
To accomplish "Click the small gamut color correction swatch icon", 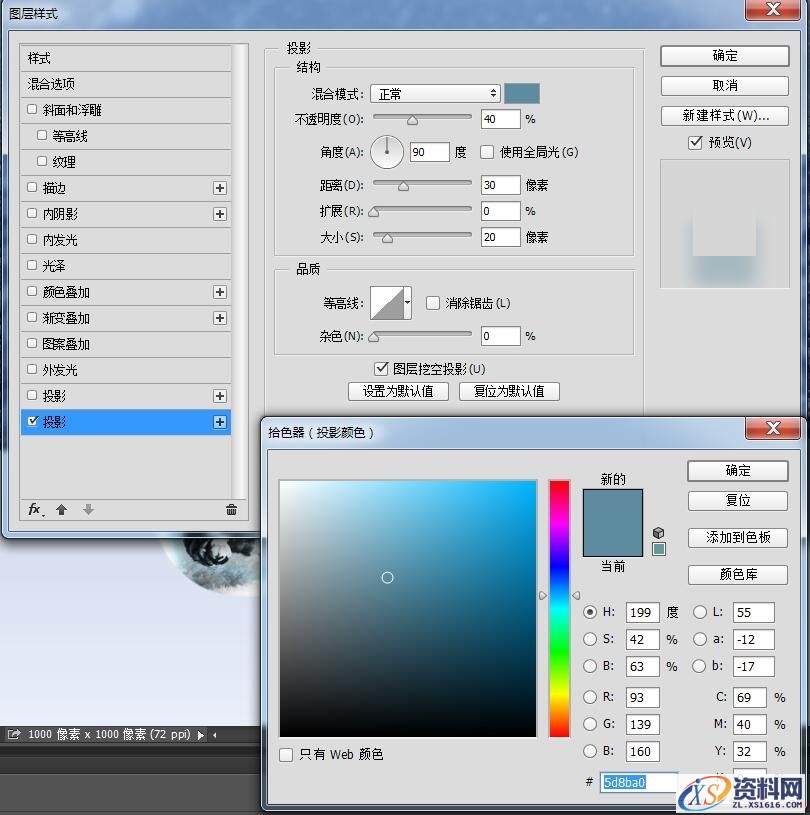I will point(657,548).
